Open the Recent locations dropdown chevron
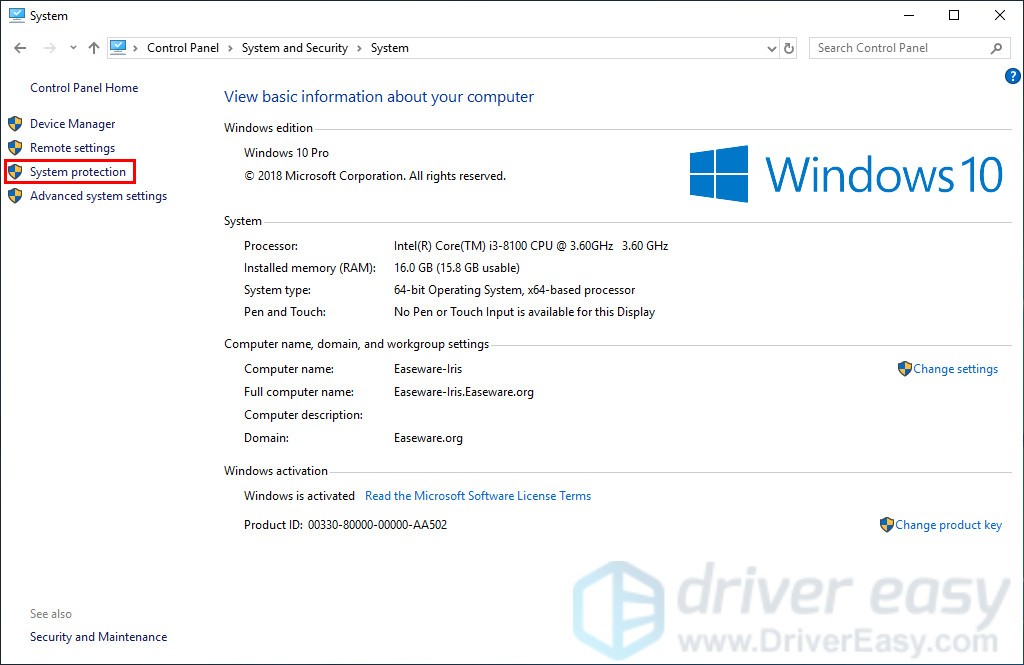The width and height of the screenshot is (1024, 665). 73,48
